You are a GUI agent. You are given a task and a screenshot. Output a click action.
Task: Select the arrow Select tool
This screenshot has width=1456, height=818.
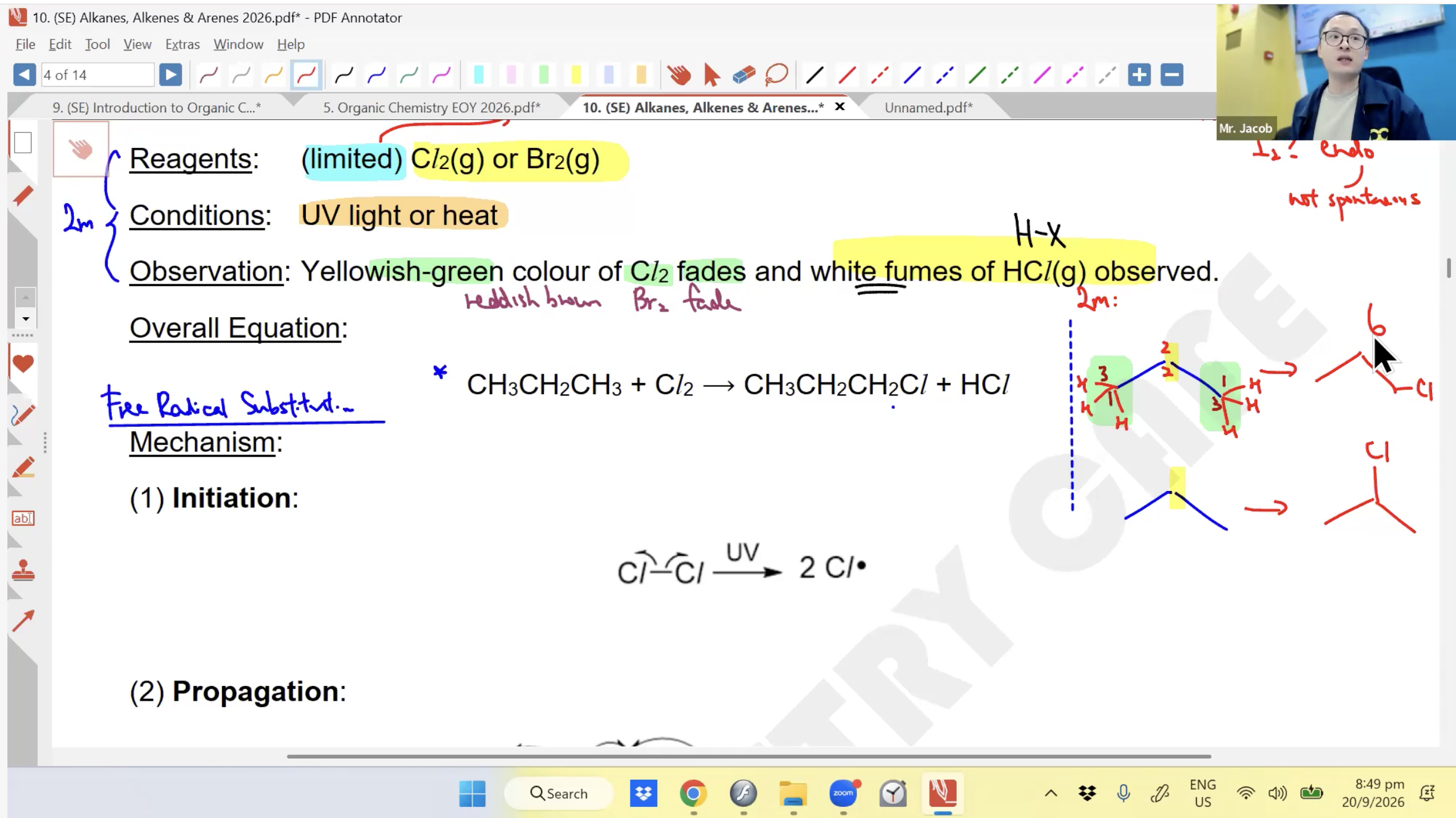coord(711,75)
